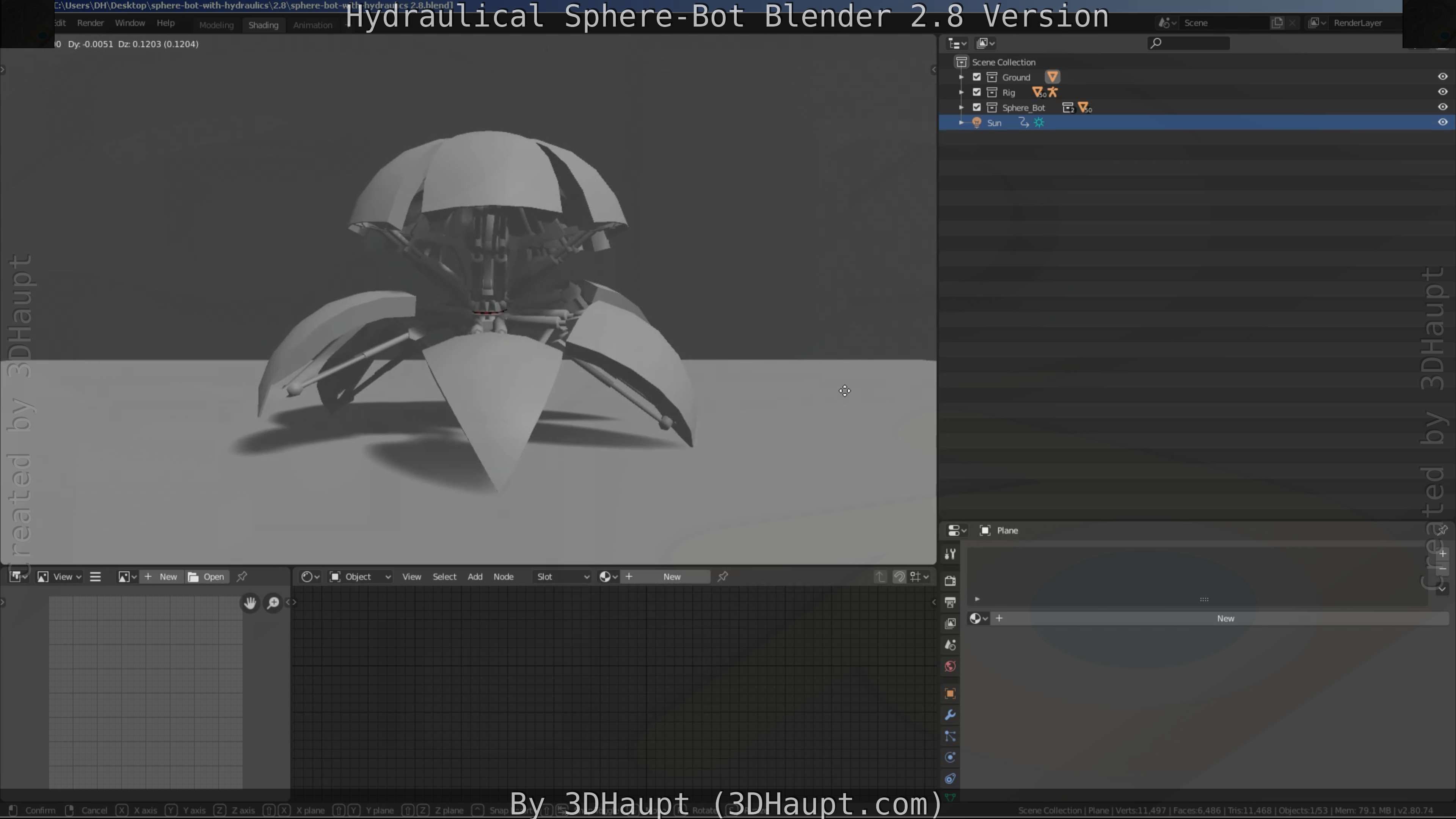This screenshot has width=1456, height=819.
Task: Open the Scene properties tab
Action: (x=950, y=645)
